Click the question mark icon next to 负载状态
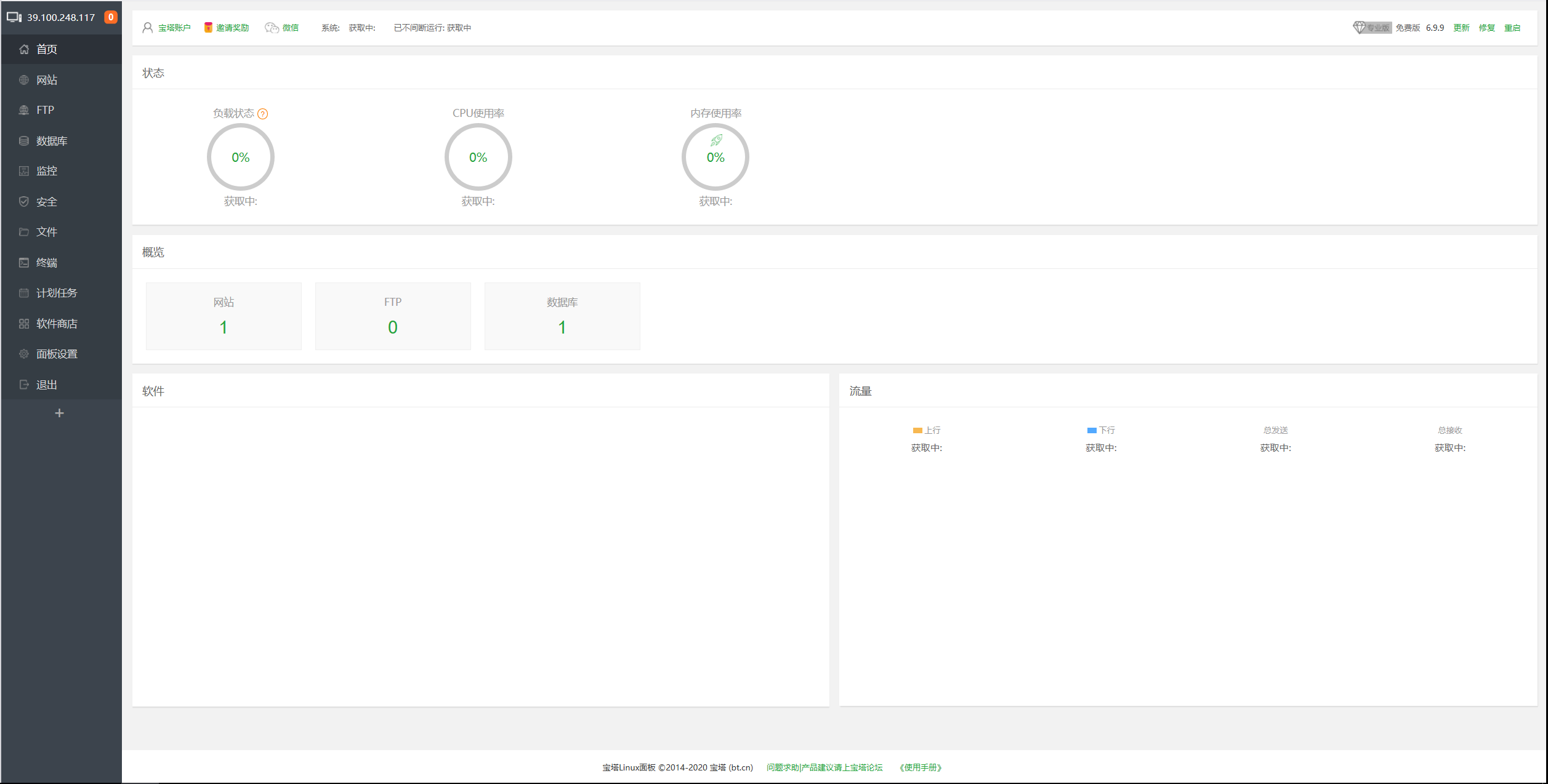Viewport: 1548px width, 784px height. click(263, 114)
